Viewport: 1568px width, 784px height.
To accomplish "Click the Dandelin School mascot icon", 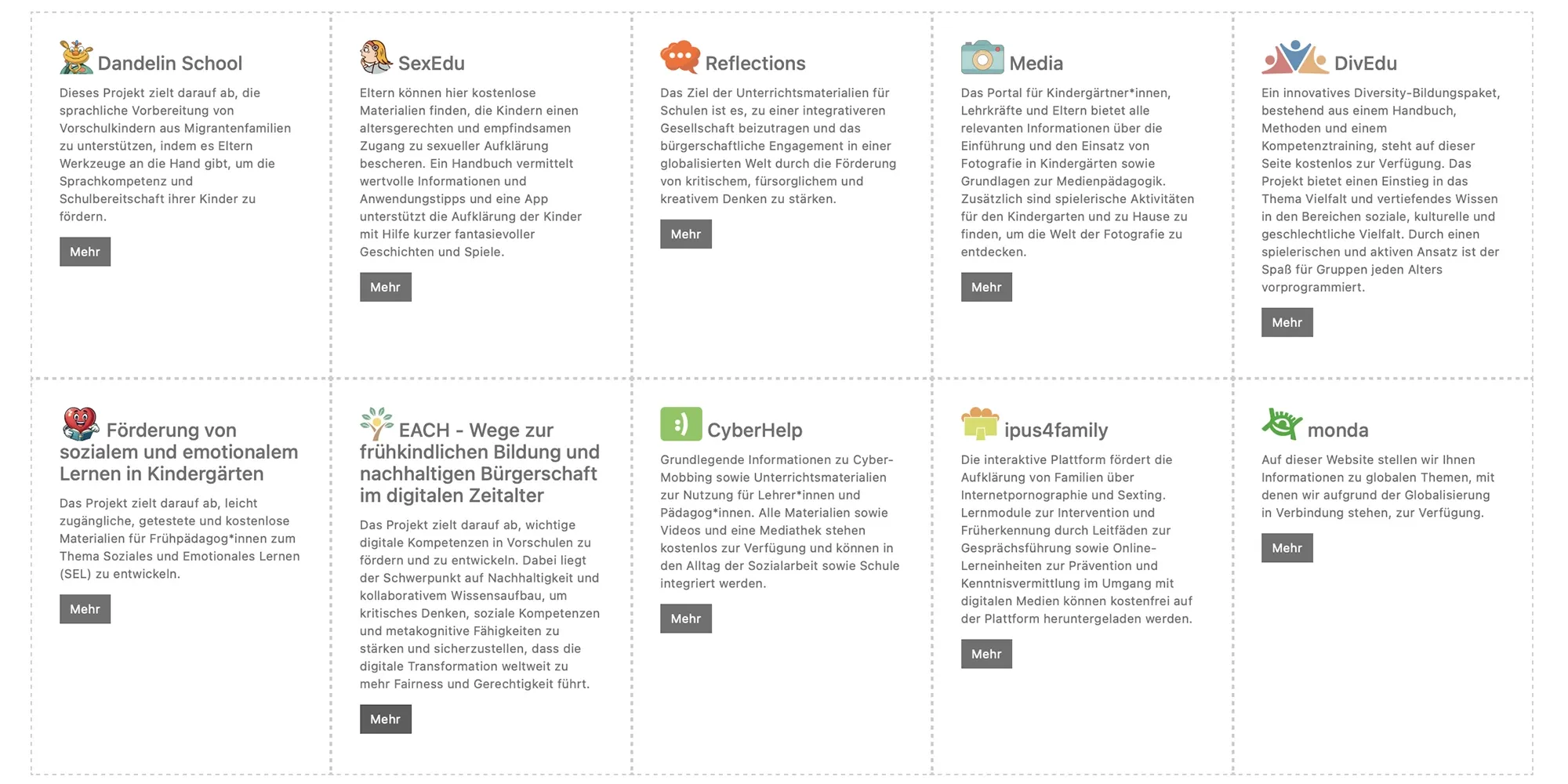I will [76, 57].
